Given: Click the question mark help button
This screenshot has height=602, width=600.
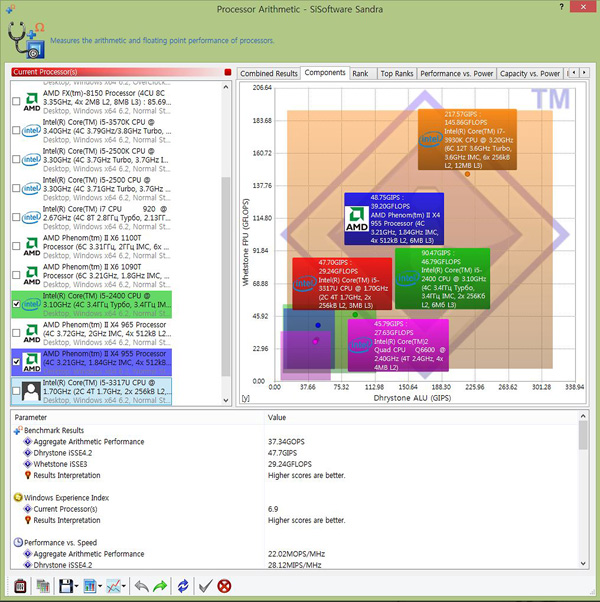Looking at the screenshot, I should (562, 7).
